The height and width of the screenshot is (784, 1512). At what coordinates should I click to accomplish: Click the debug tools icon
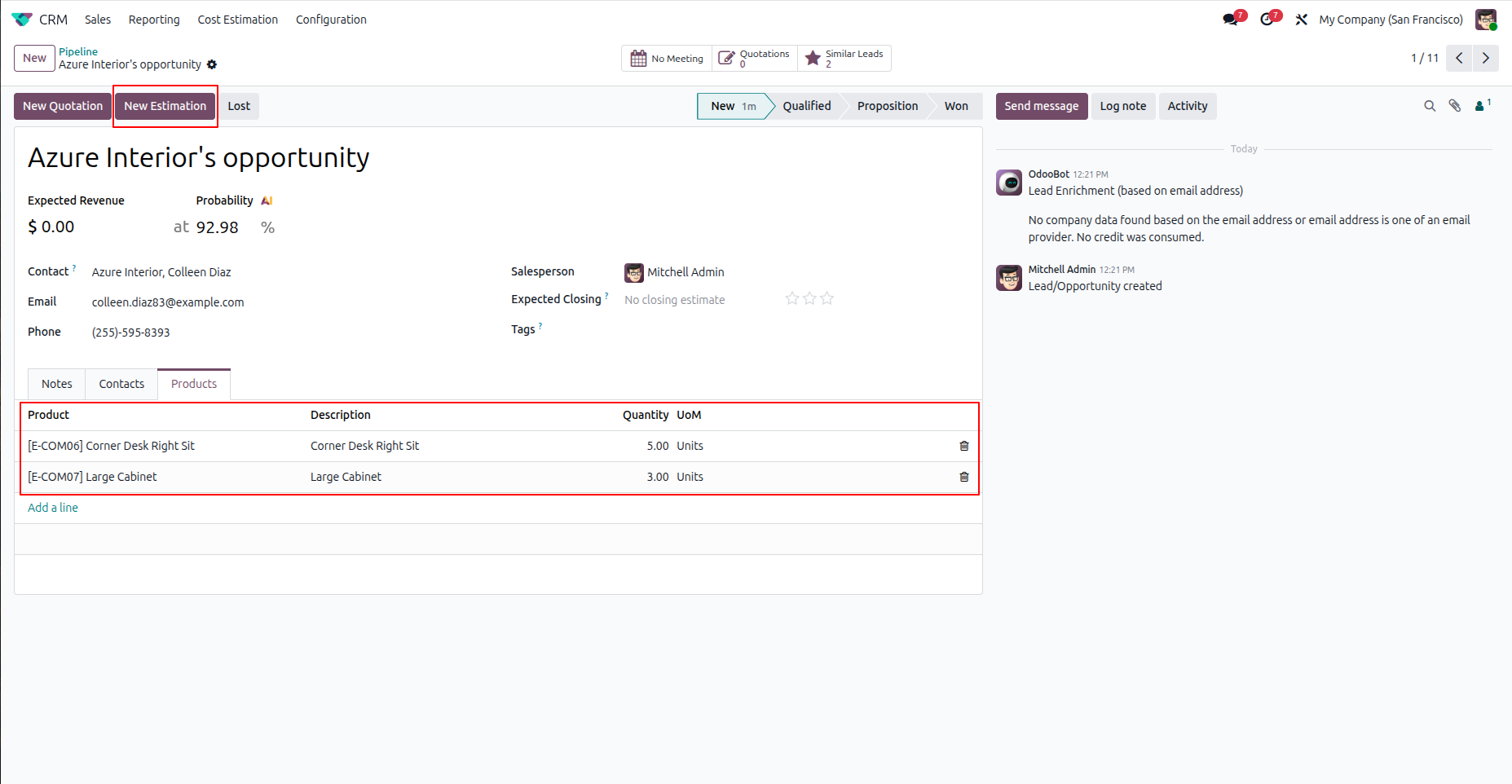pos(1301,20)
